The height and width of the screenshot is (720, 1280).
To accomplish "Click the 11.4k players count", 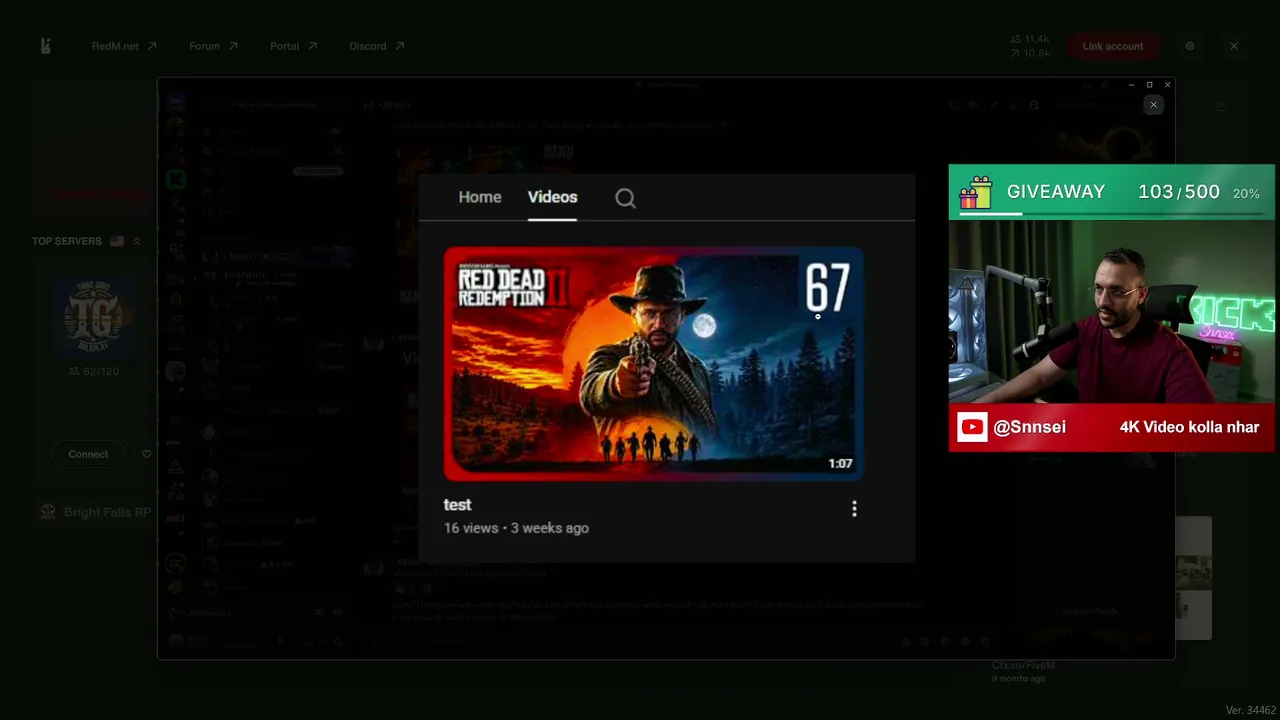I will pos(1030,39).
